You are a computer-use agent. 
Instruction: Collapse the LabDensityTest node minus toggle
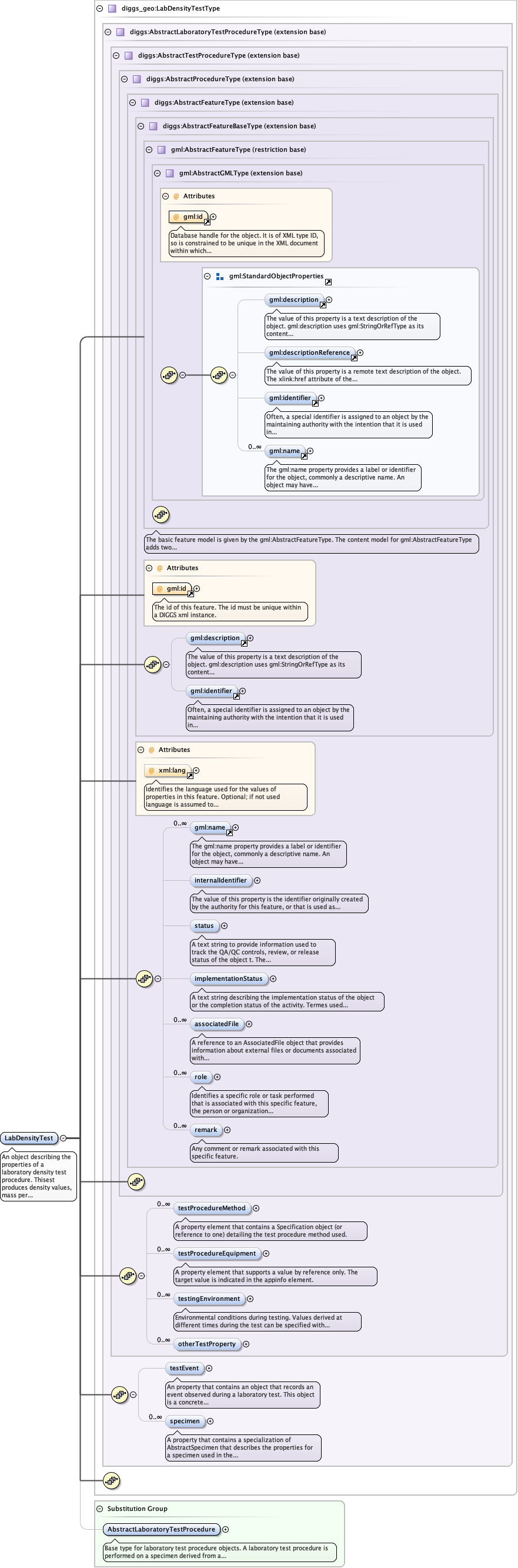point(64,1138)
